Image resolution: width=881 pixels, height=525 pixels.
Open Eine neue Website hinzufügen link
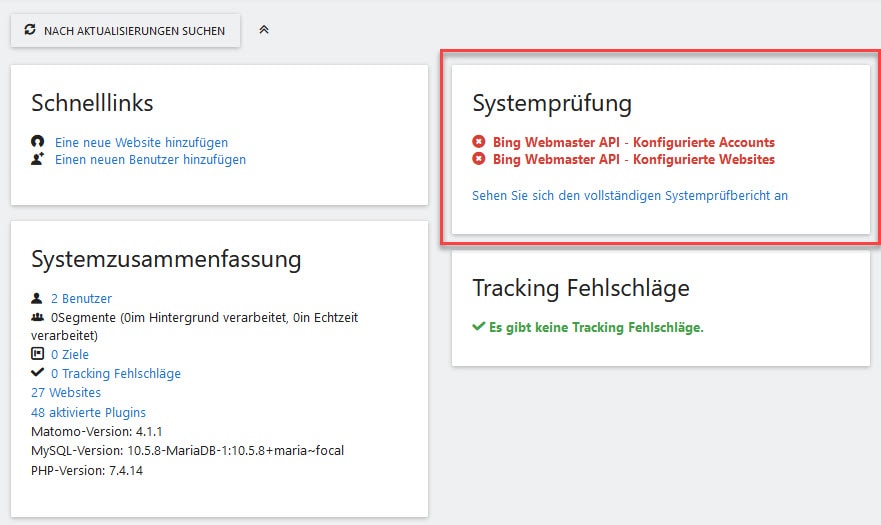pyautogui.click(x=141, y=142)
